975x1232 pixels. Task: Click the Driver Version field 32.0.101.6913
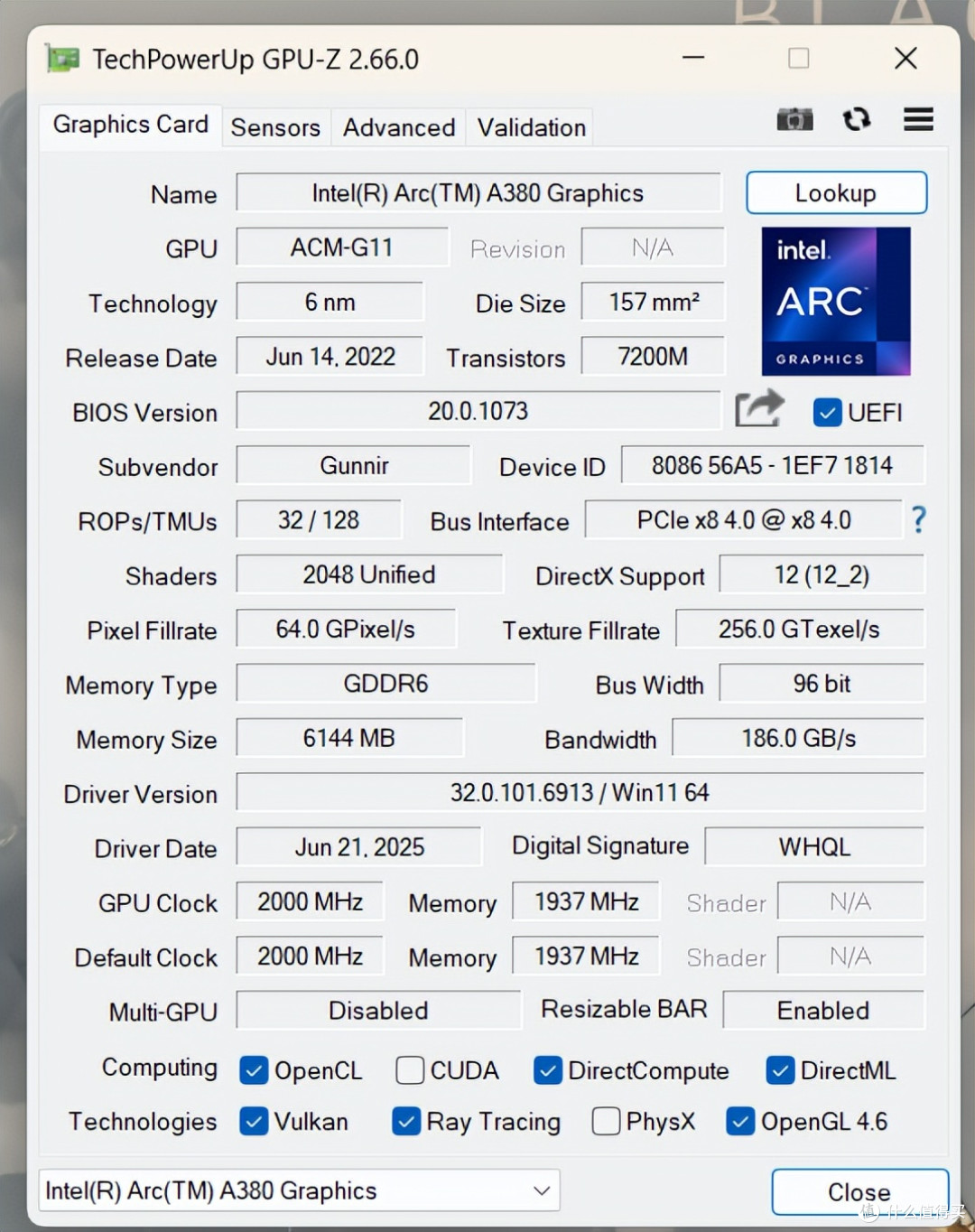(580, 792)
